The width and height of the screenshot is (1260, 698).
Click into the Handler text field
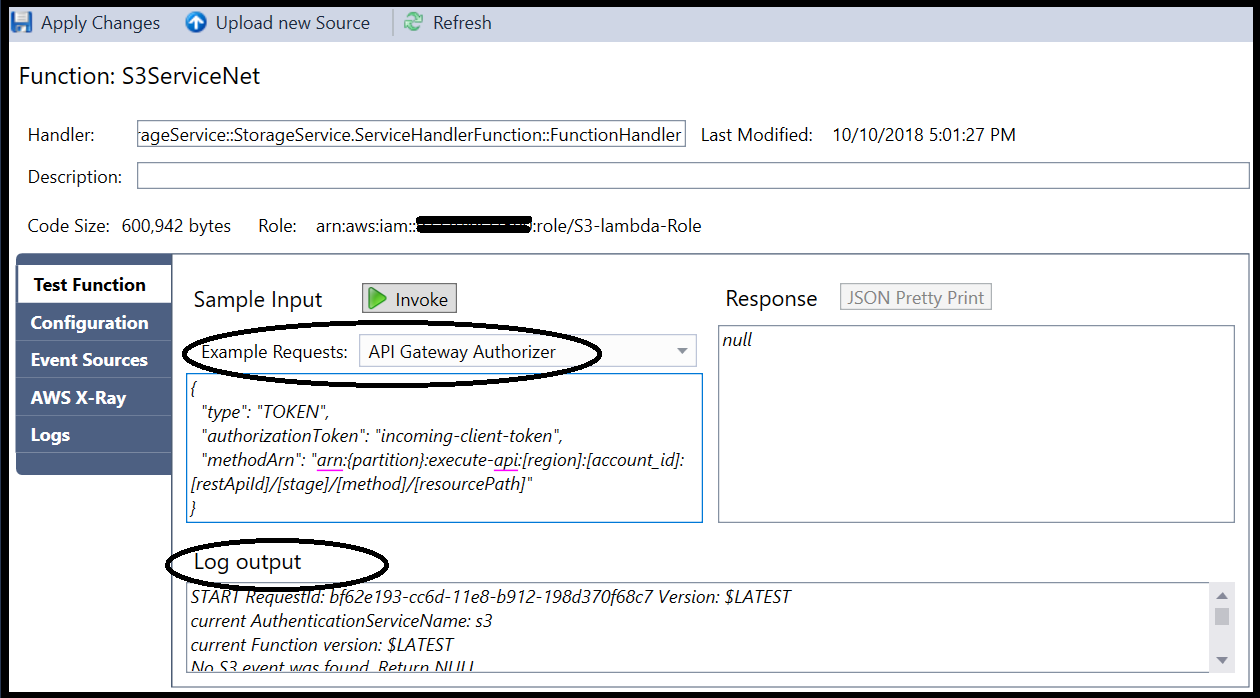(x=411, y=135)
